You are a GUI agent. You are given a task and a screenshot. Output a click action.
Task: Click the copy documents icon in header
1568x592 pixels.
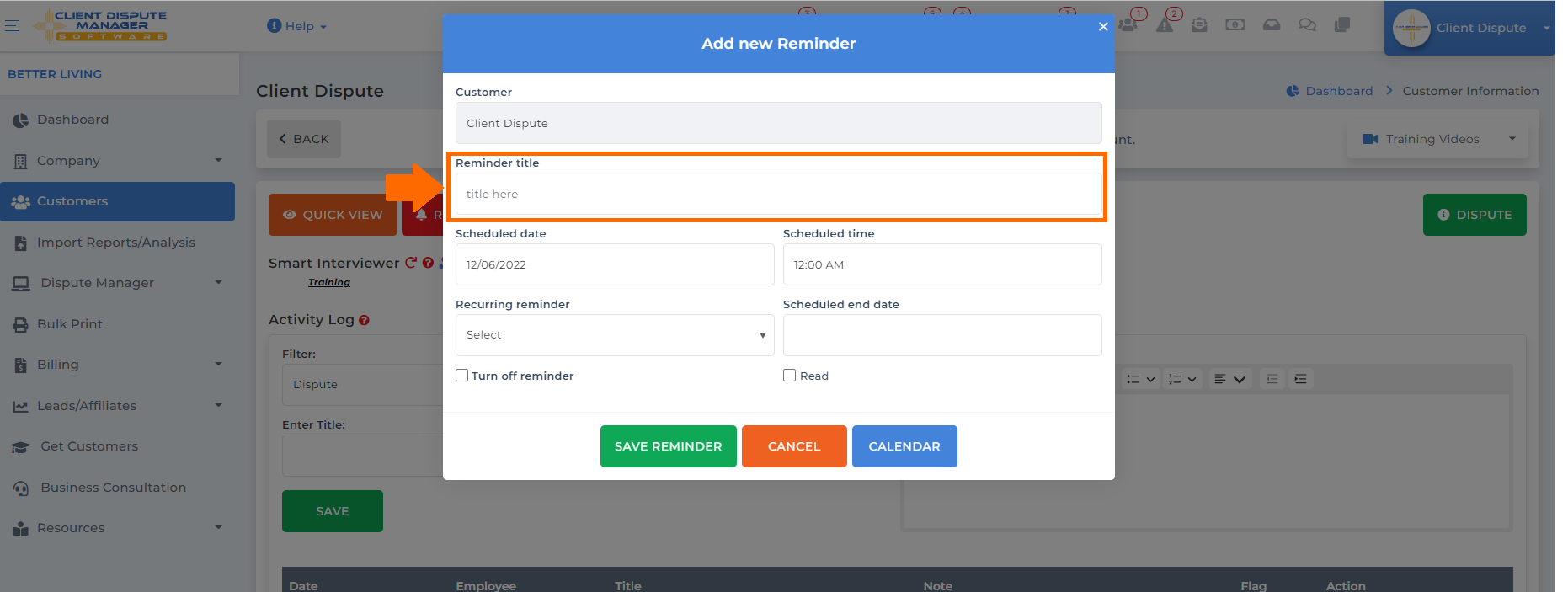pos(1342,25)
